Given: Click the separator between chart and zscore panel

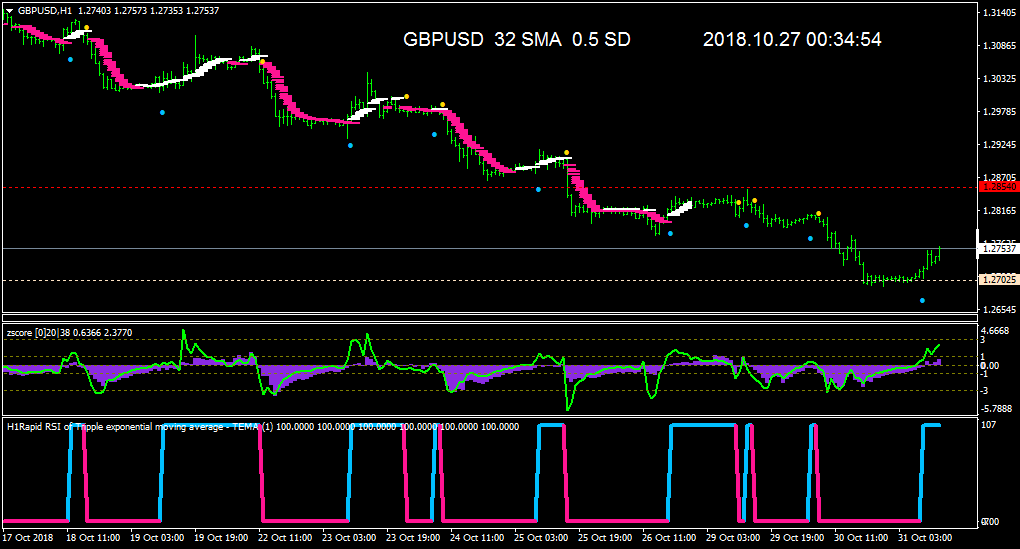Looking at the screenshot, I should click(x=490, y=318).
